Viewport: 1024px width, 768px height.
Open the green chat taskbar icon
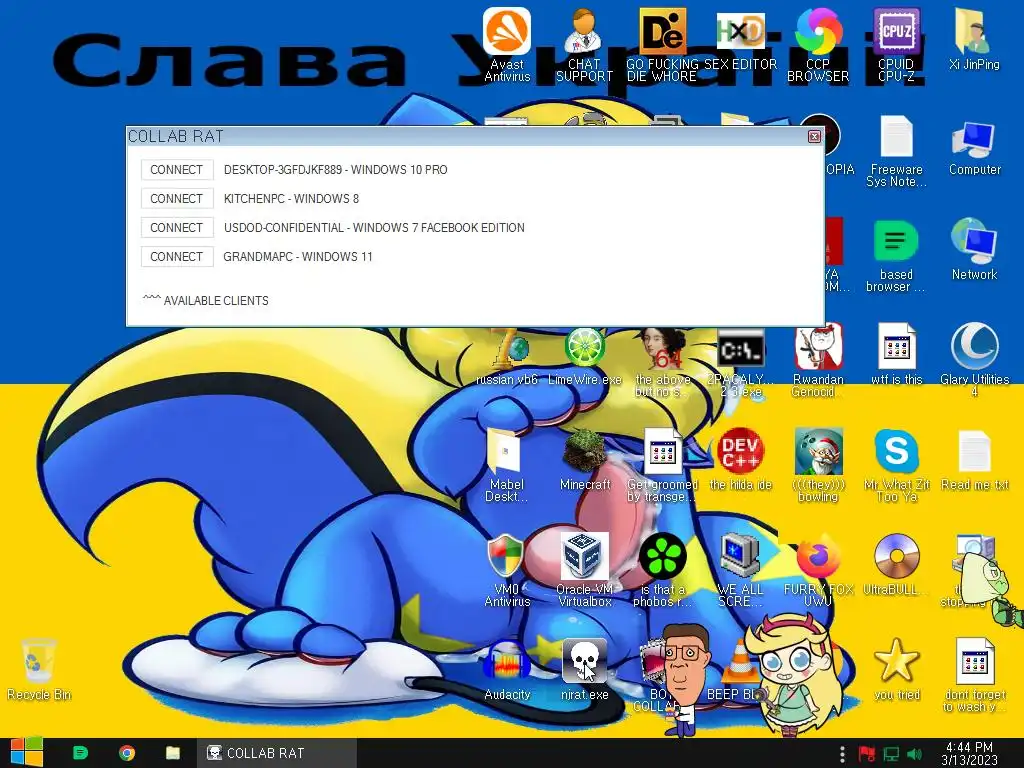coord(80,753)
